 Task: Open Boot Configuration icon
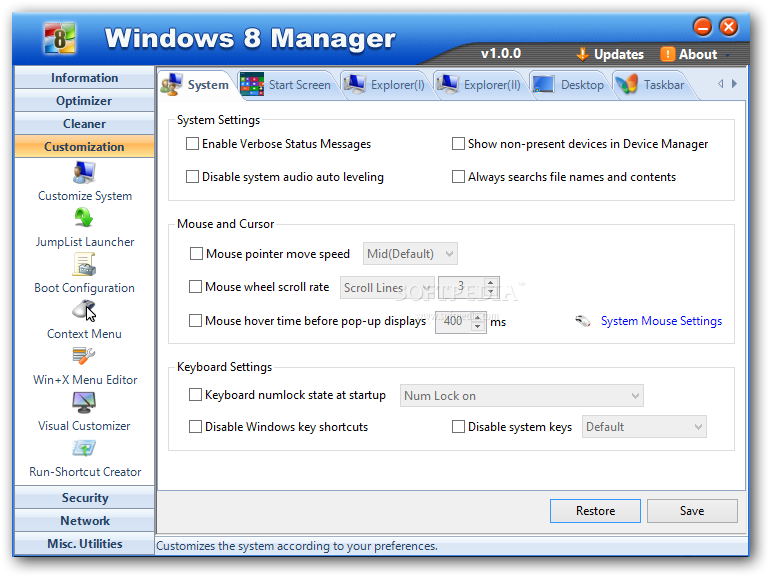tap(84, 264)
